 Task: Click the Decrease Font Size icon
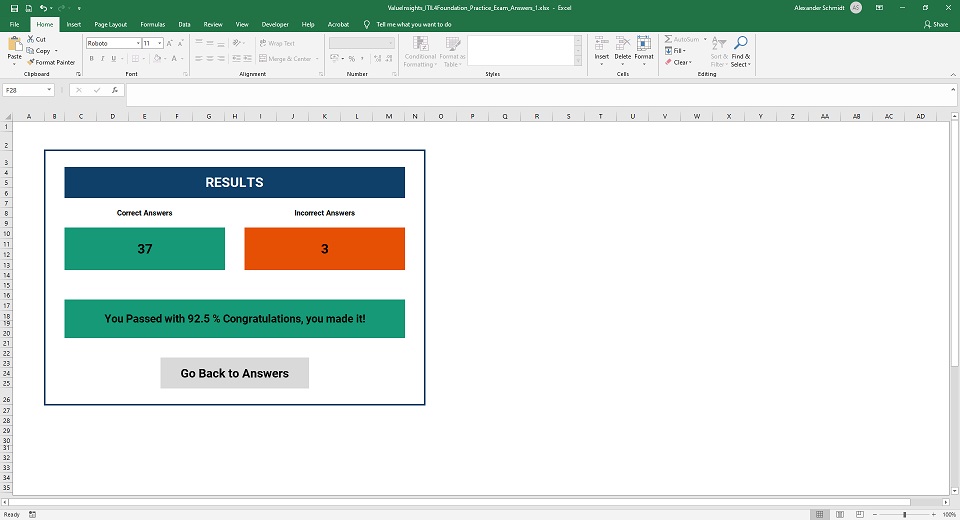click(x=180, y=43)
